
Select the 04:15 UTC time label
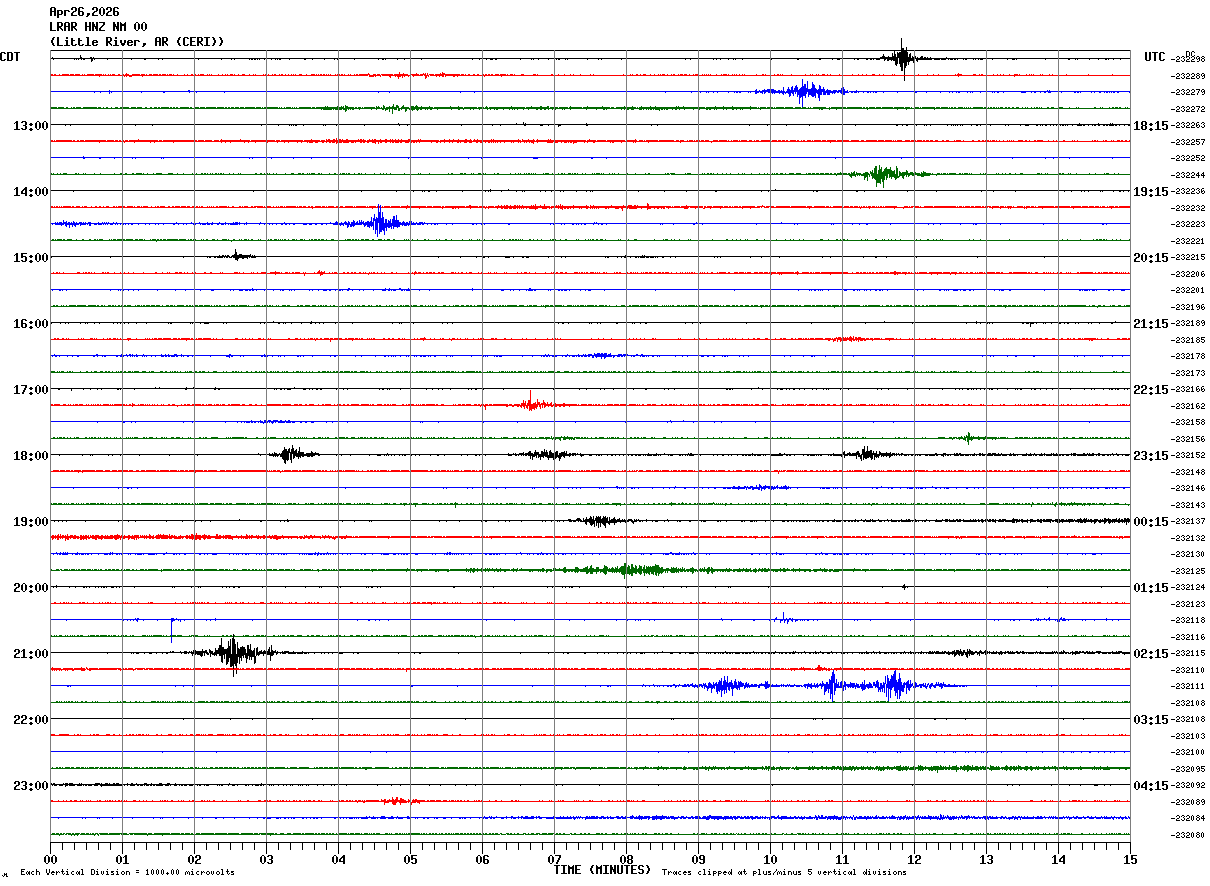1151,786
